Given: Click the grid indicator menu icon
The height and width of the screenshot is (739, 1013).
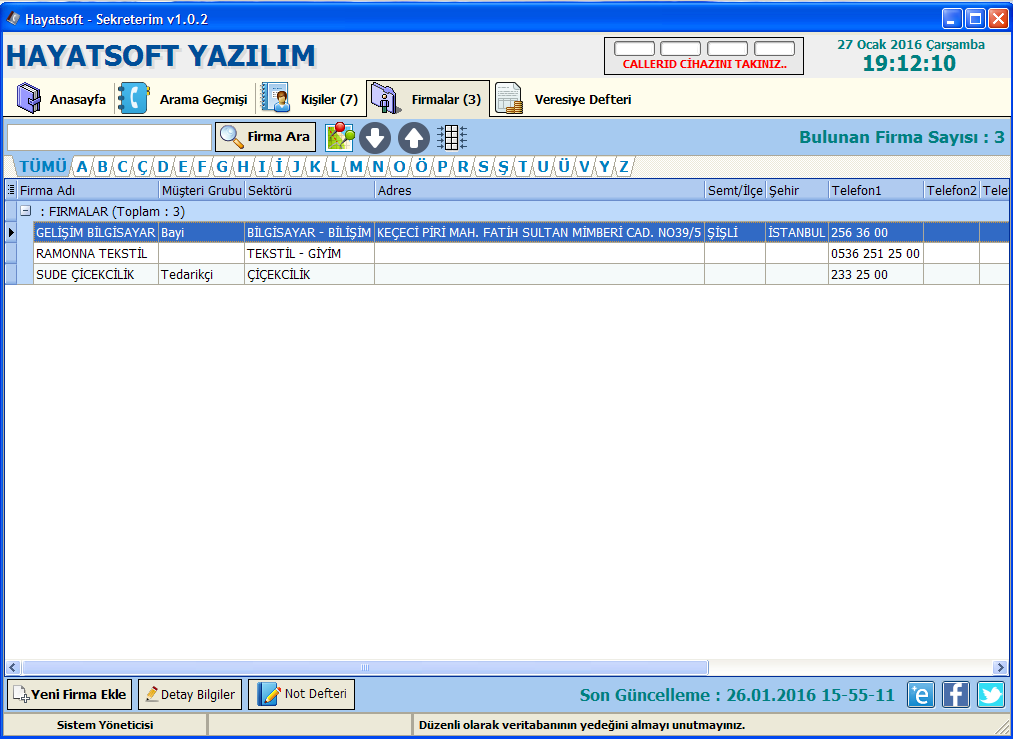Looking at the screenshot, I should (11, 190).
